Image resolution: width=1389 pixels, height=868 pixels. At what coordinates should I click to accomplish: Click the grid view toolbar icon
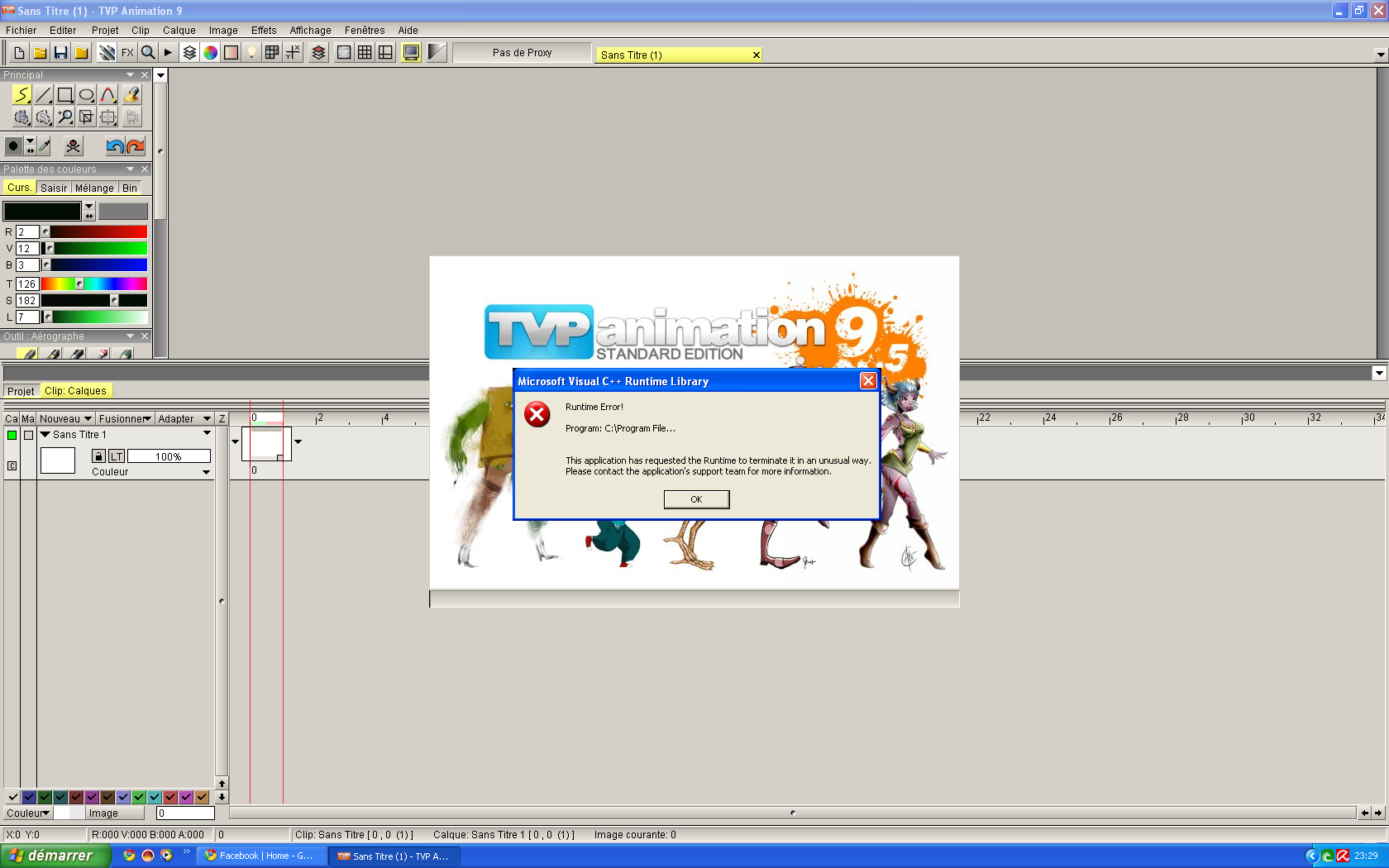pos(365,52)
